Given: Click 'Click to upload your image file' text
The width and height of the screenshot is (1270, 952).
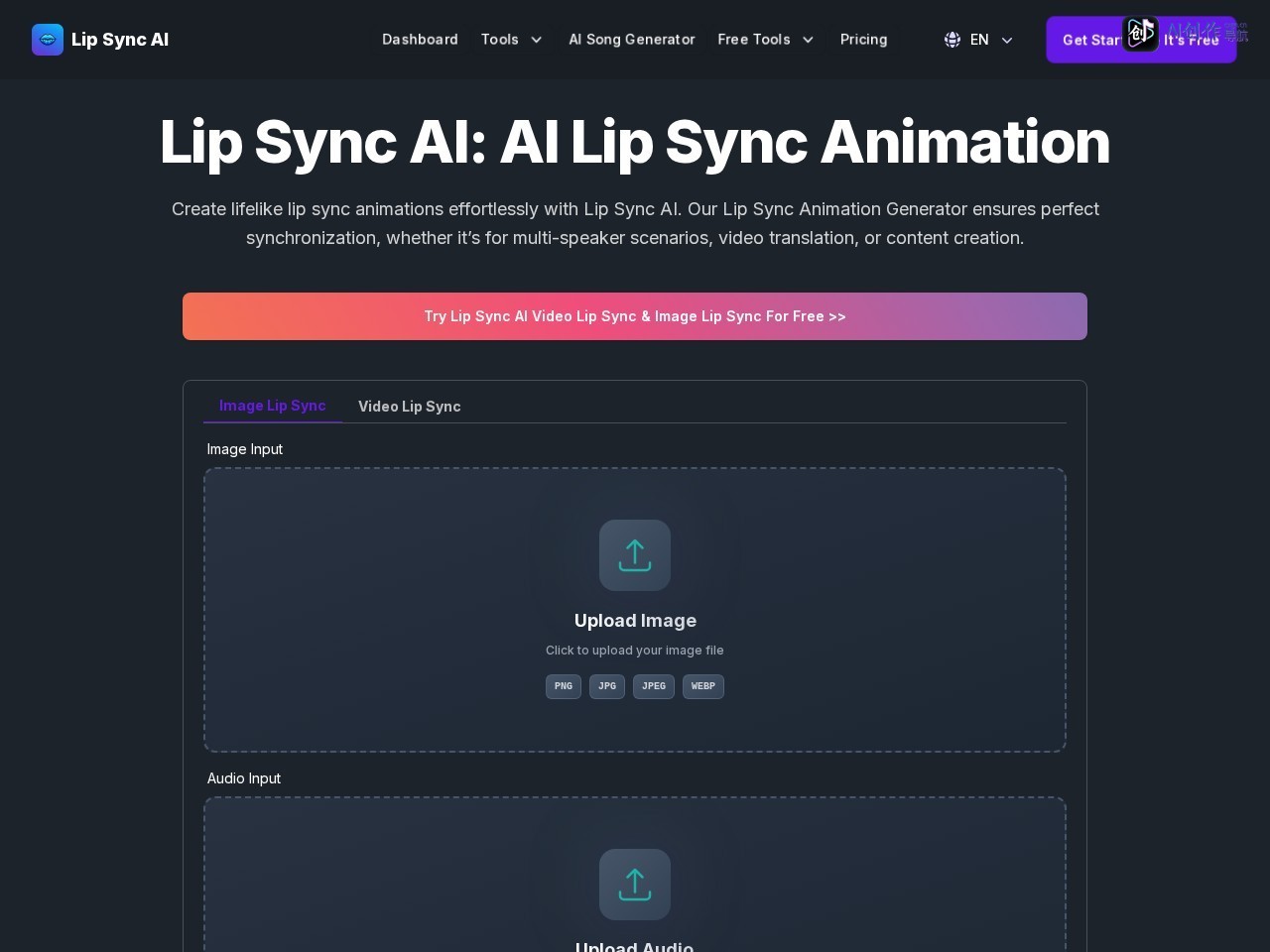Looking at the screenshot, I should pos(635,651).
